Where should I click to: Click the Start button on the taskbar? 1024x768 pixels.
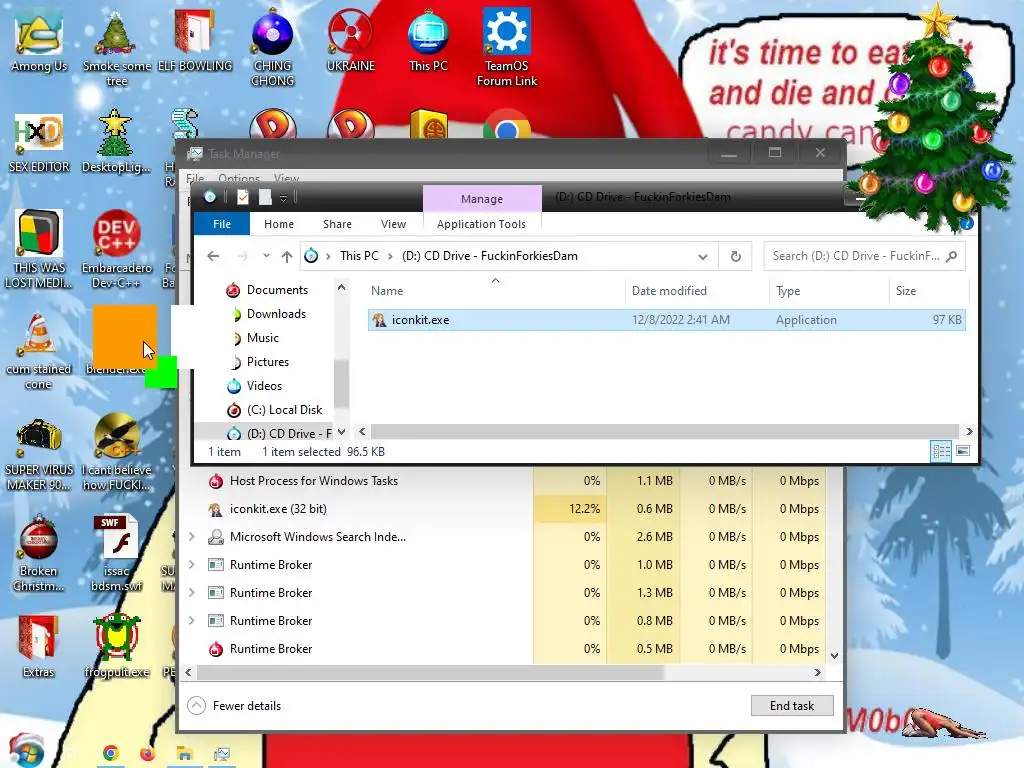(26, 751)
